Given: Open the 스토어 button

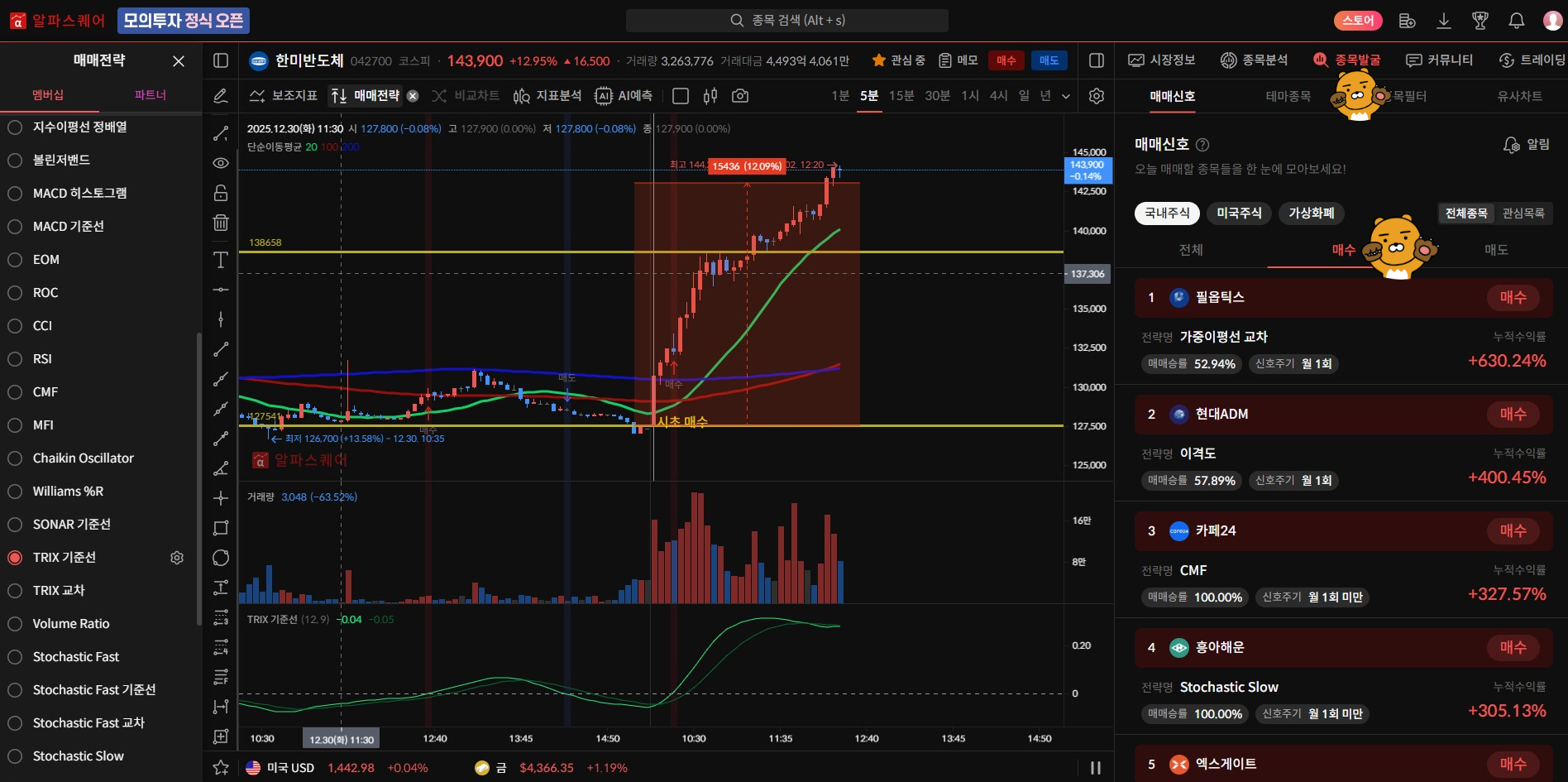Looking at the screenshot, I should (x=1359, y=21).
